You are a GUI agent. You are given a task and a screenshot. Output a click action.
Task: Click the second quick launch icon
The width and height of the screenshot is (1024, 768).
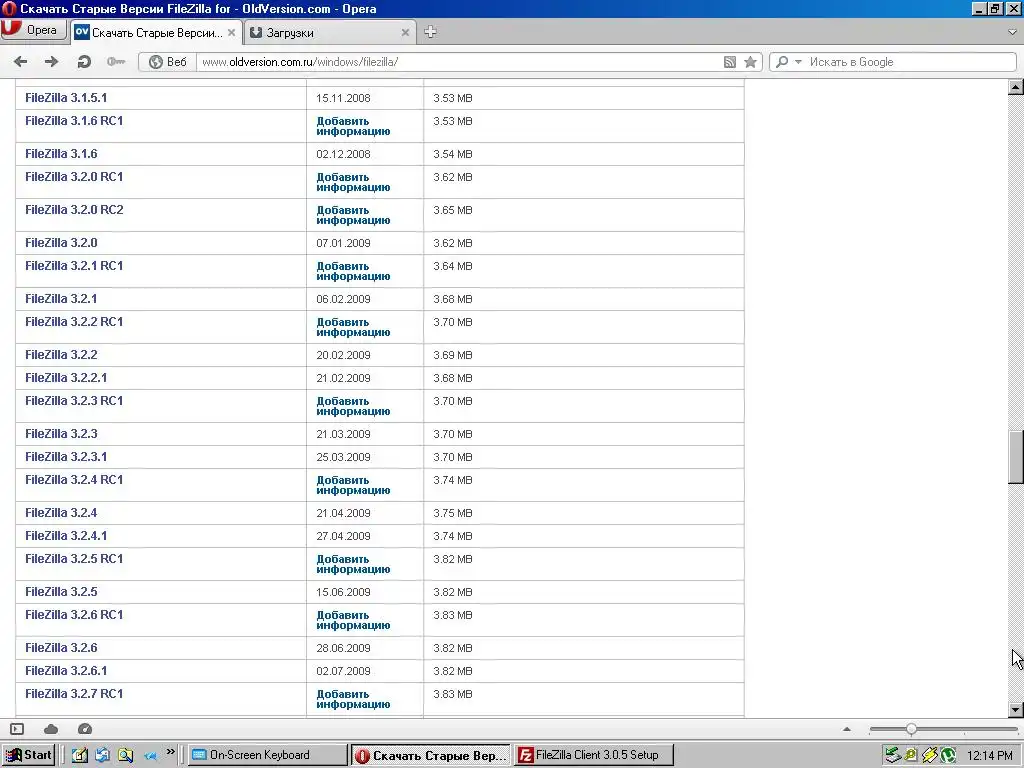point(103,756)
